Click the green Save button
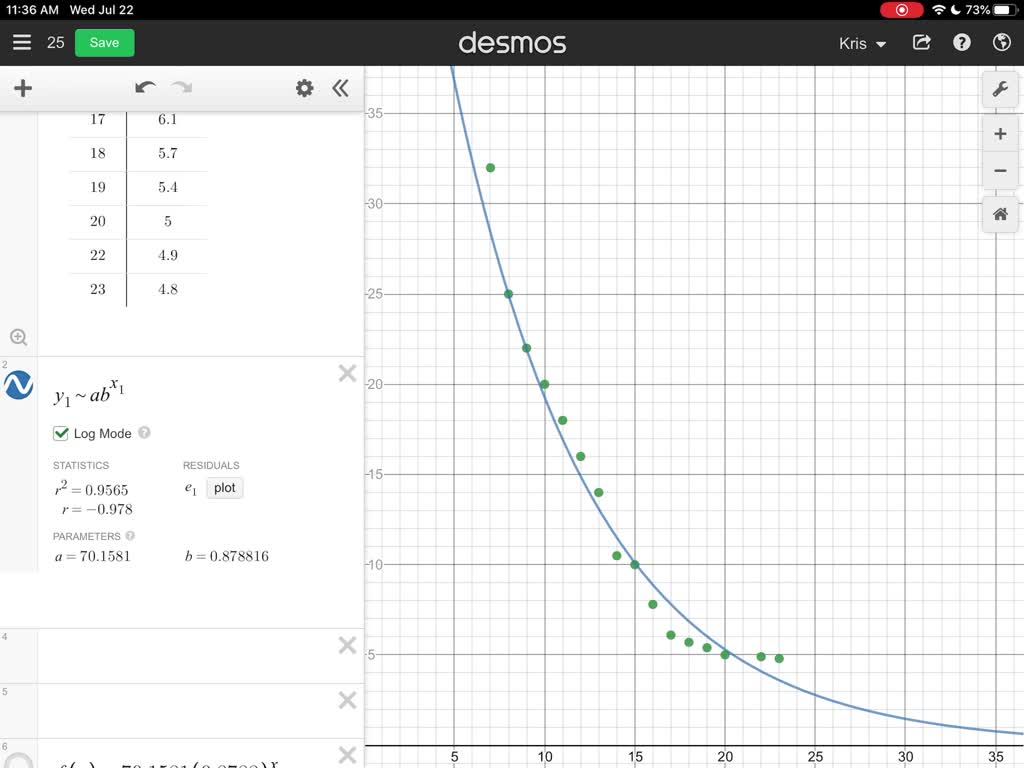1024x768 pixels. point(104,43)
